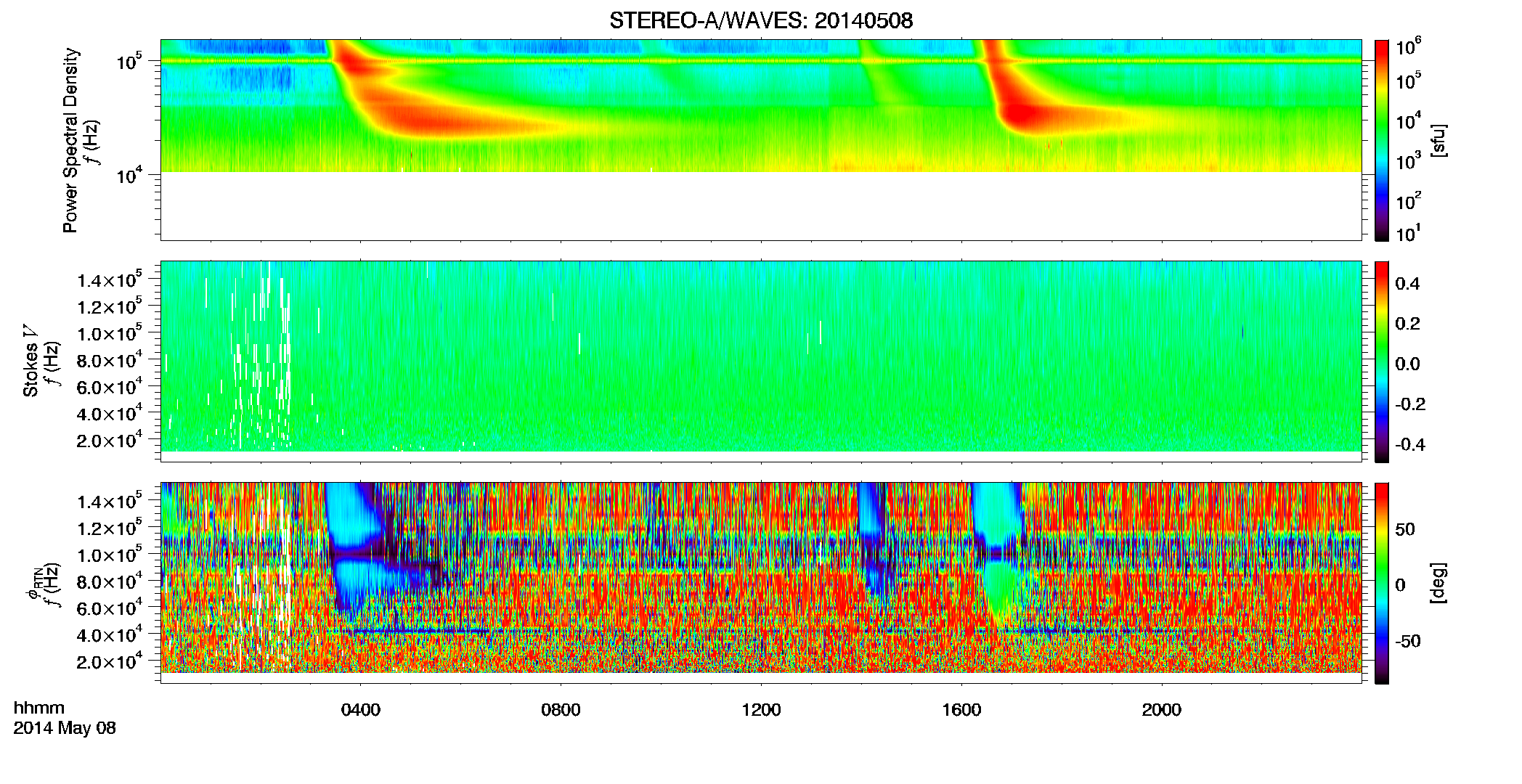Click the 1.4×10^5 tick in Stokes V panel
This screenshot has width=1522, height=784.
[x=109, y=280]
